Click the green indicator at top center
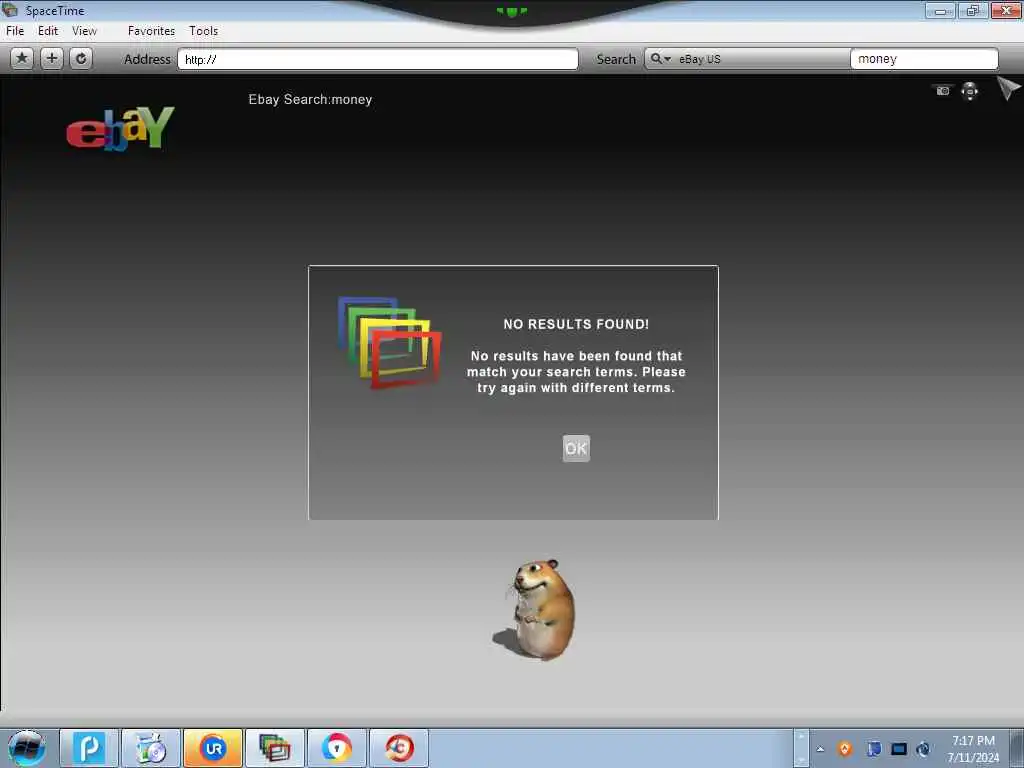Screen dimensions: 1024x768 coord(512,11)
